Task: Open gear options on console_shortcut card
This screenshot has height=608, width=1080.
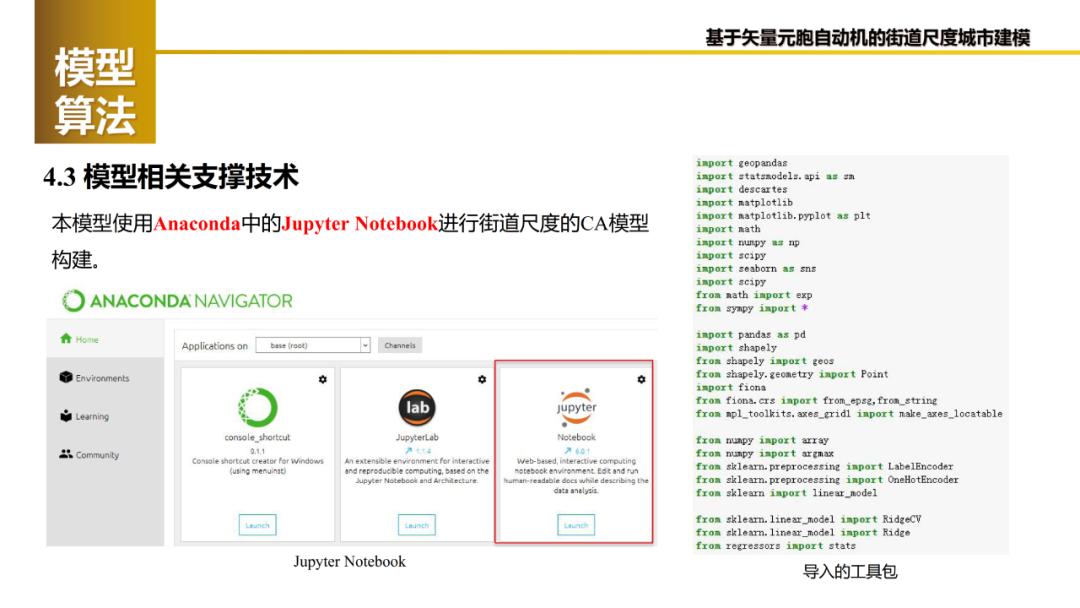Action: click(322, 379)
